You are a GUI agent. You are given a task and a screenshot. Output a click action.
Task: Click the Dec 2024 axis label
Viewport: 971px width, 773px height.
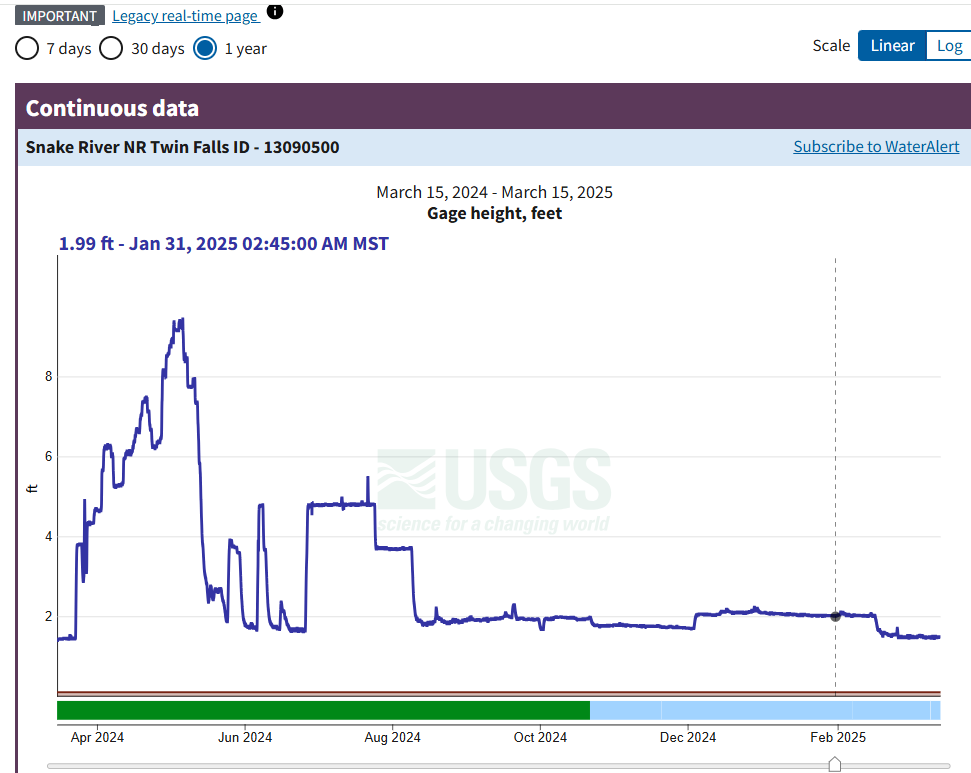[688, 738]
